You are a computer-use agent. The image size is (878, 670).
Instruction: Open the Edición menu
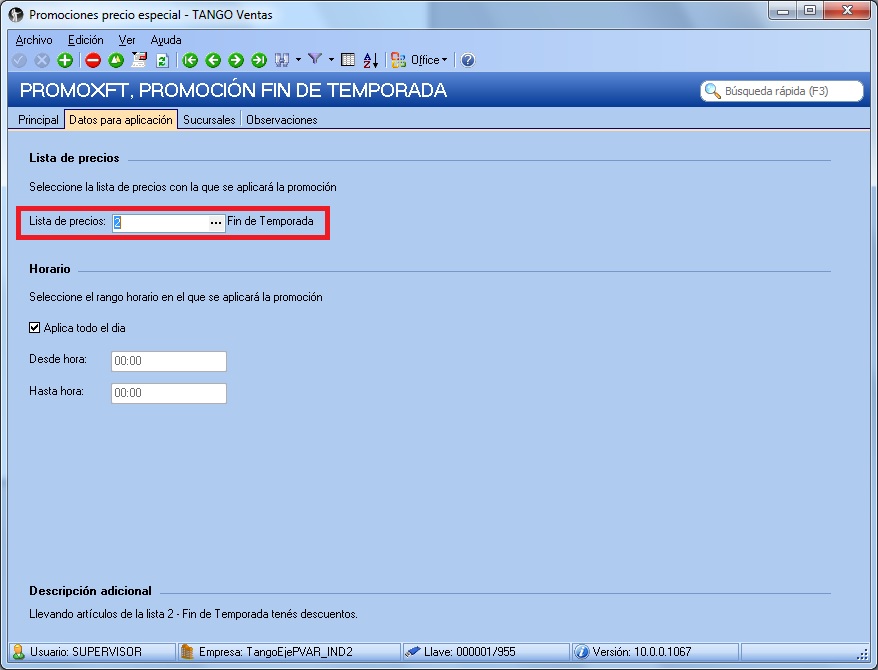(86, 40)
